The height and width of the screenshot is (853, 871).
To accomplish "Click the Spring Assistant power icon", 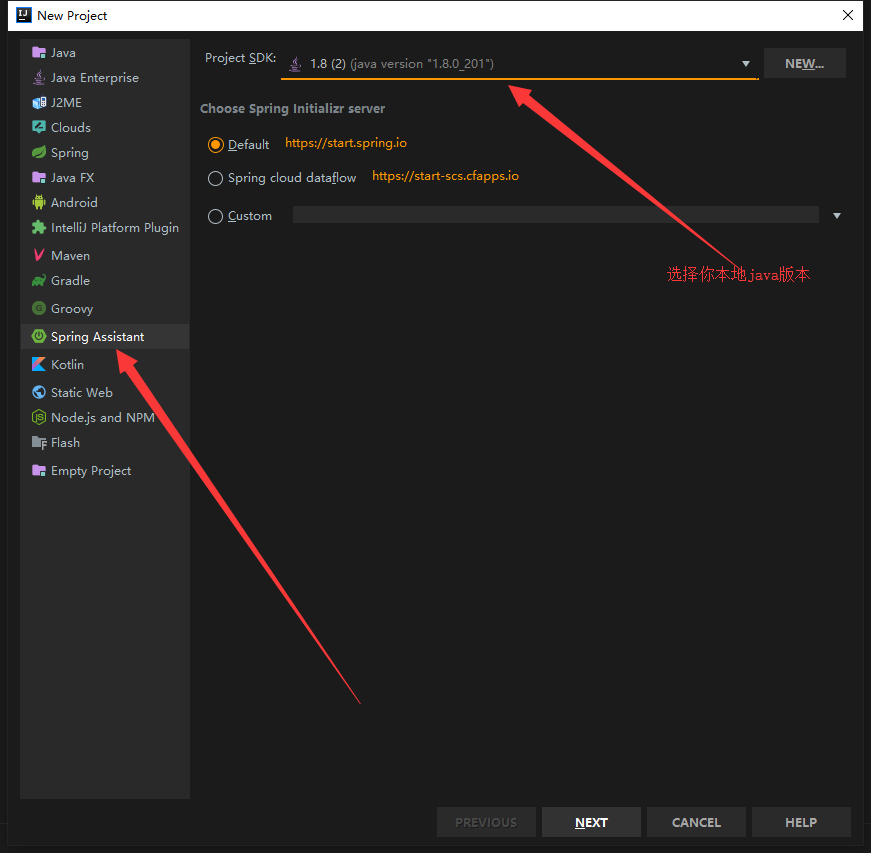I will 38,336.
